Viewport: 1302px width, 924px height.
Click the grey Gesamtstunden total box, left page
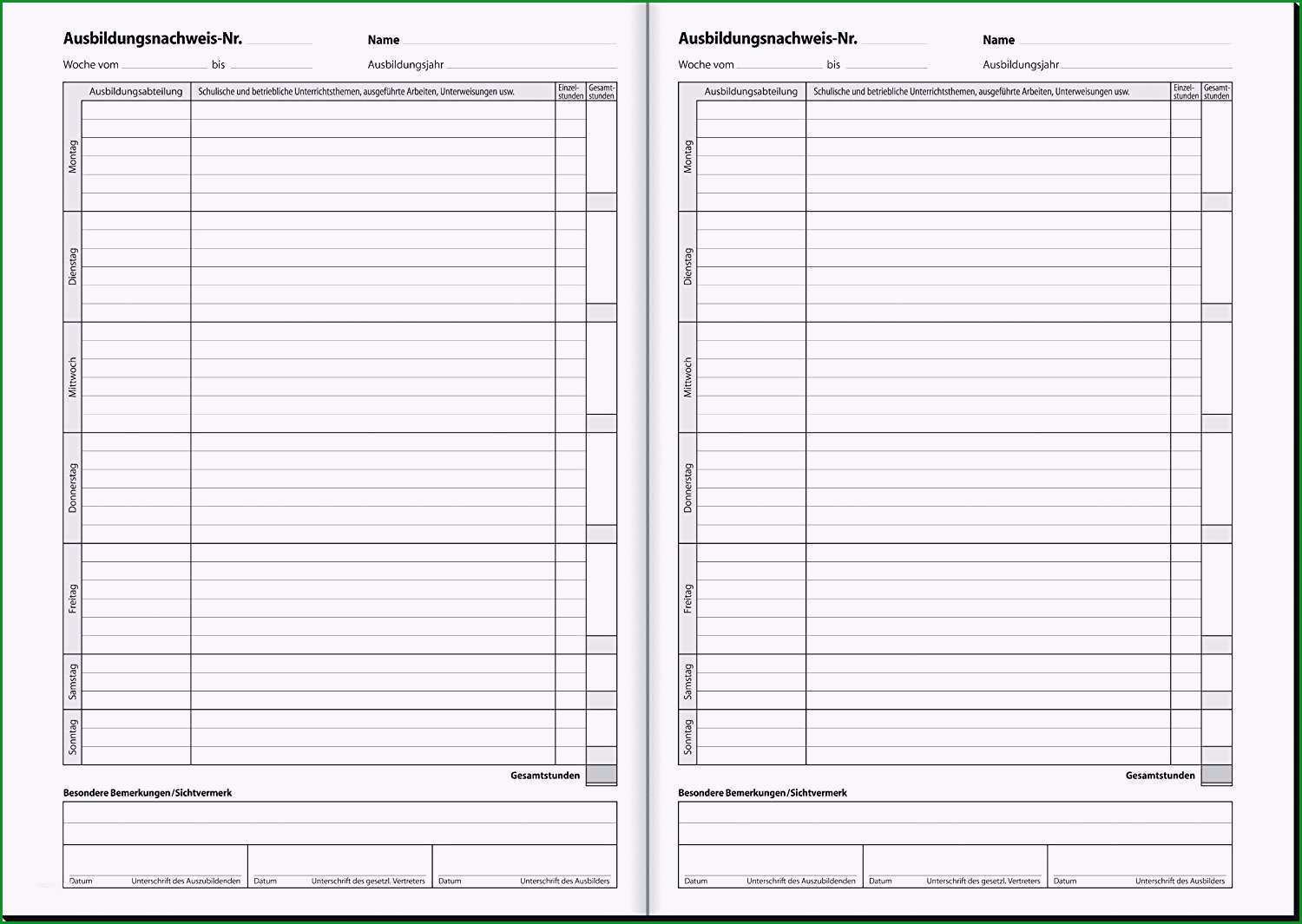tap(602, 775)
